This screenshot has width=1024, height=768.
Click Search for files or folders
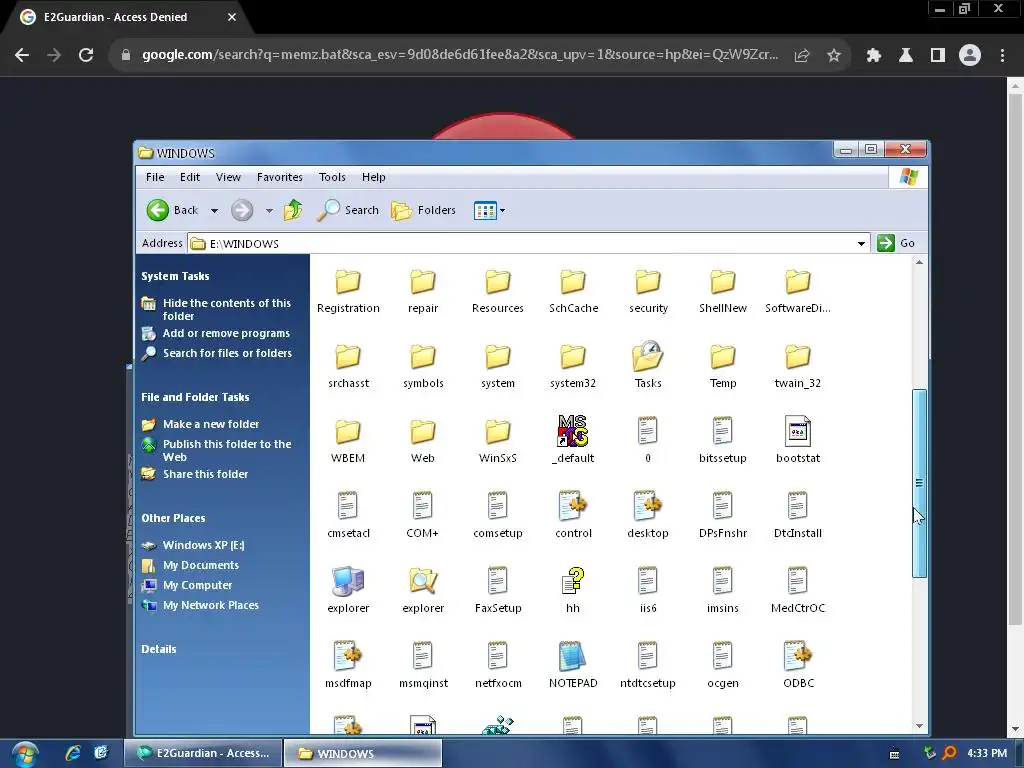pos(227,353)
